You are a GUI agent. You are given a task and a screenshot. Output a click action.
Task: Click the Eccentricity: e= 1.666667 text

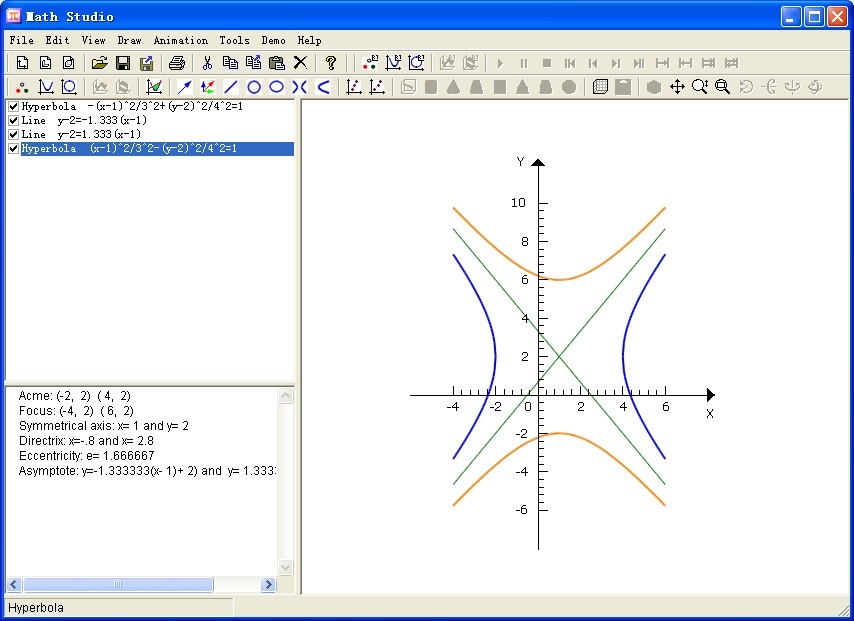pyautogui.click(x=87, y=455)
